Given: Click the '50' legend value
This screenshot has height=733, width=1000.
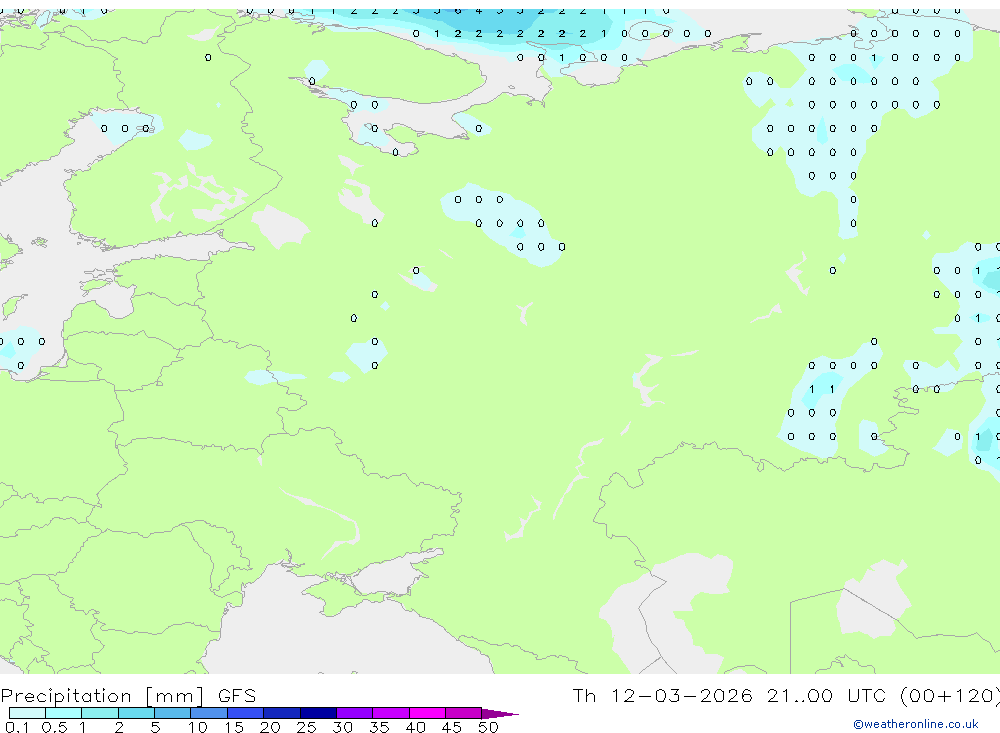Looking at the screenshot, I should (x=488, y=727).
